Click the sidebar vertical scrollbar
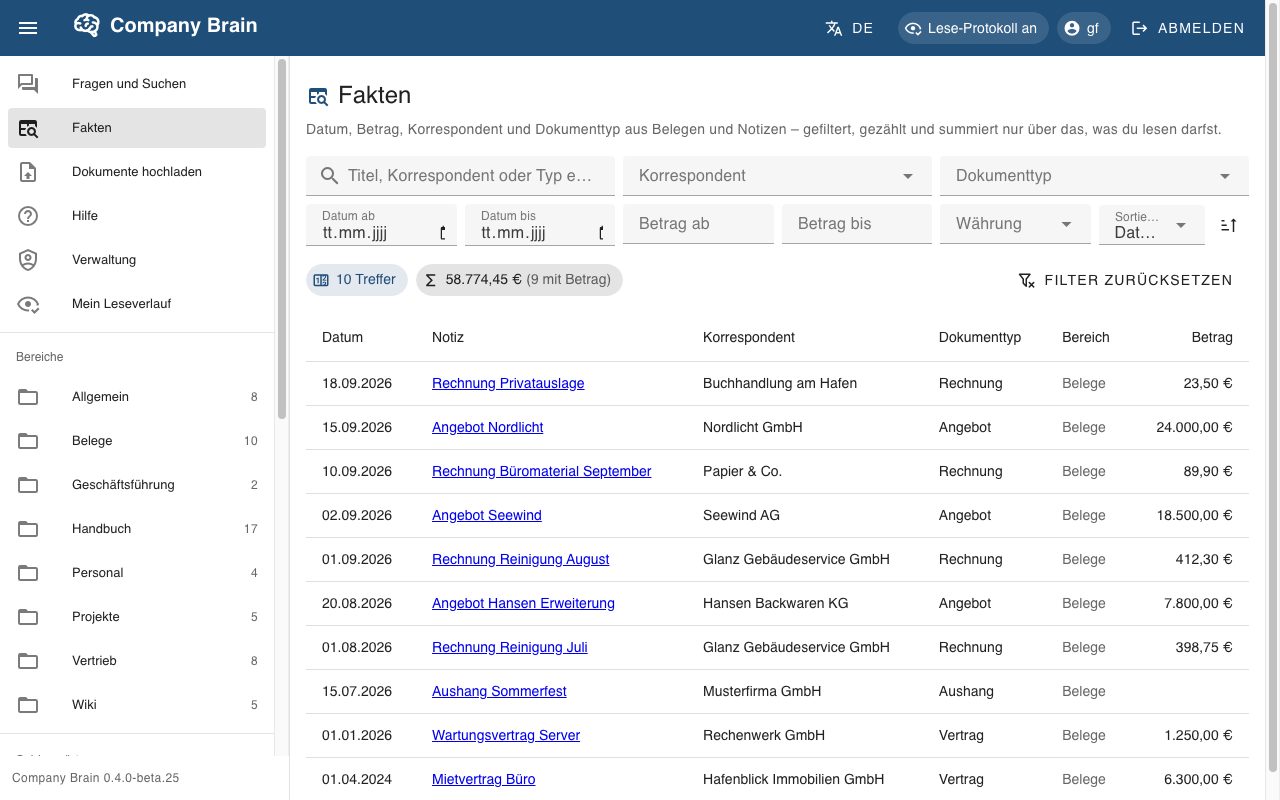This screenshot has width=1280, height=800. coord(282,238)
